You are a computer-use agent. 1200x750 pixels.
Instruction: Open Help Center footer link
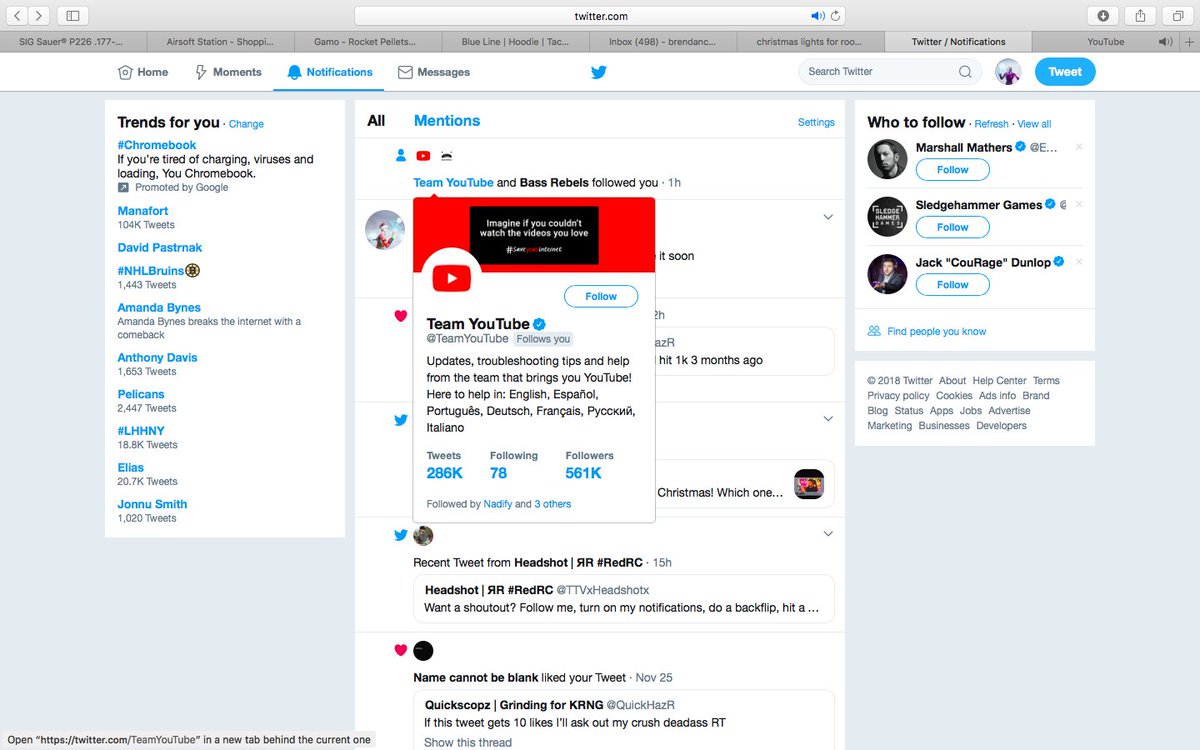[999, 381]
